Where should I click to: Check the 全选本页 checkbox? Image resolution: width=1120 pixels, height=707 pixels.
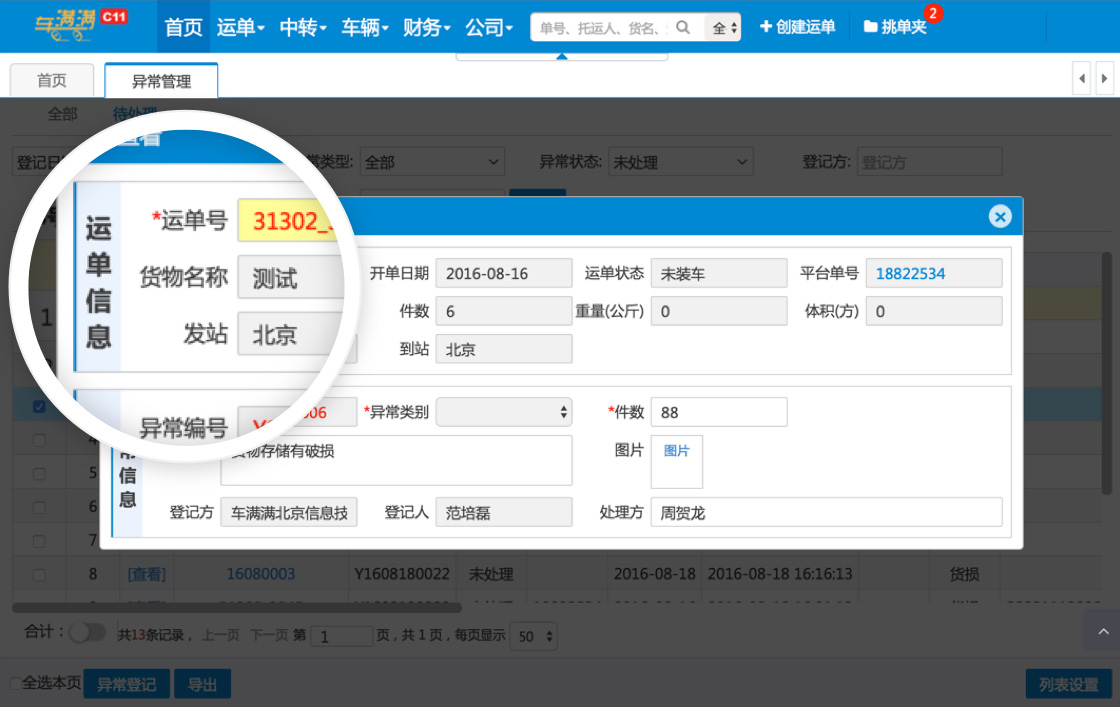pos(15,684)
